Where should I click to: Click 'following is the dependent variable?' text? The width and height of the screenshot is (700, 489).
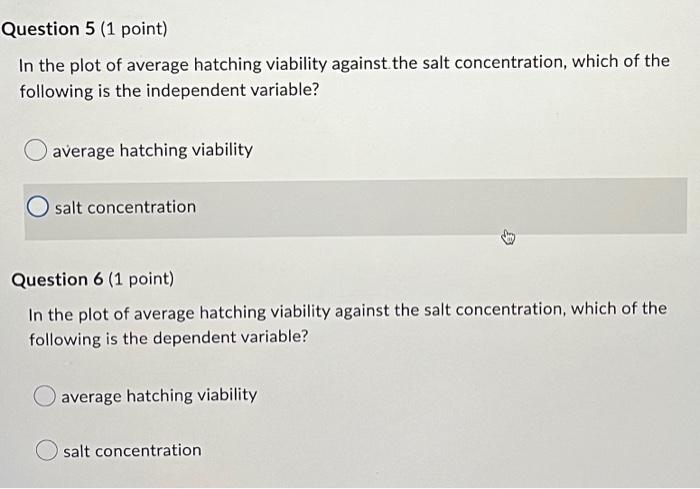coord(169,338)
